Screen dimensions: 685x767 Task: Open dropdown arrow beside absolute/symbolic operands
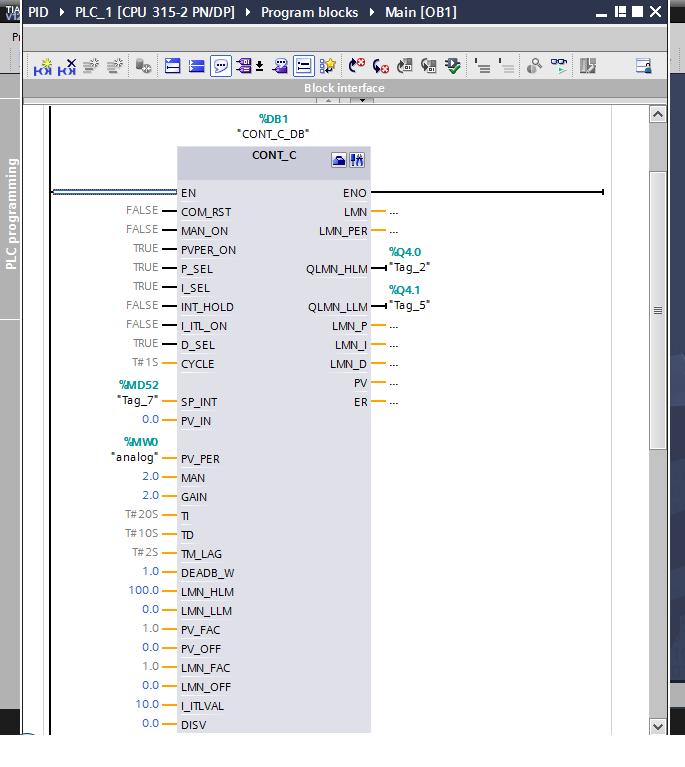pyautogui.click(x=259, y=66)
